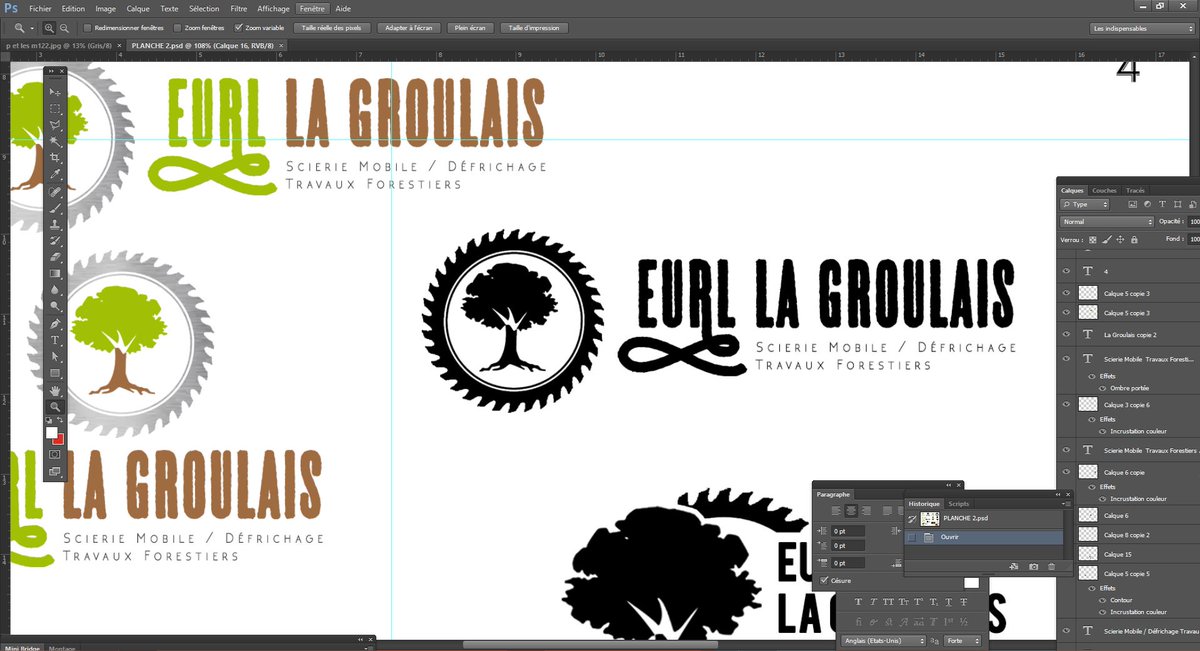Select the Eraser tool
The image size is (1200, 651).
[55, 257]
